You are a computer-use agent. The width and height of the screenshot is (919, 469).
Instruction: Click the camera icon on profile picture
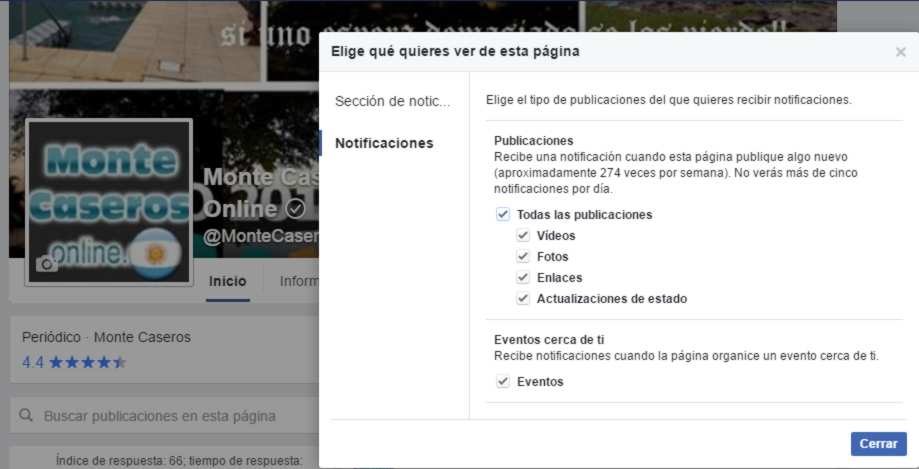[x=46, y=264]
